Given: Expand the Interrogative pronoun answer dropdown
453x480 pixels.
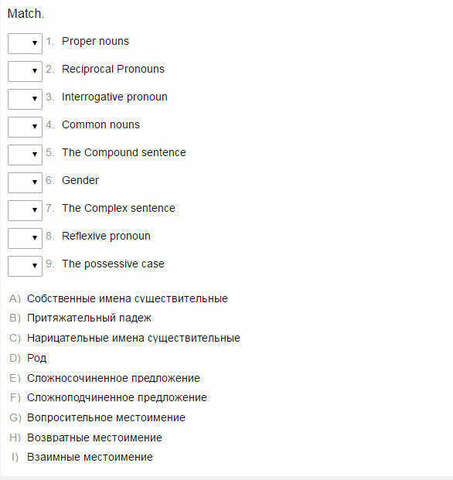Looking at the screenshot, I should [x=25, y=99].
